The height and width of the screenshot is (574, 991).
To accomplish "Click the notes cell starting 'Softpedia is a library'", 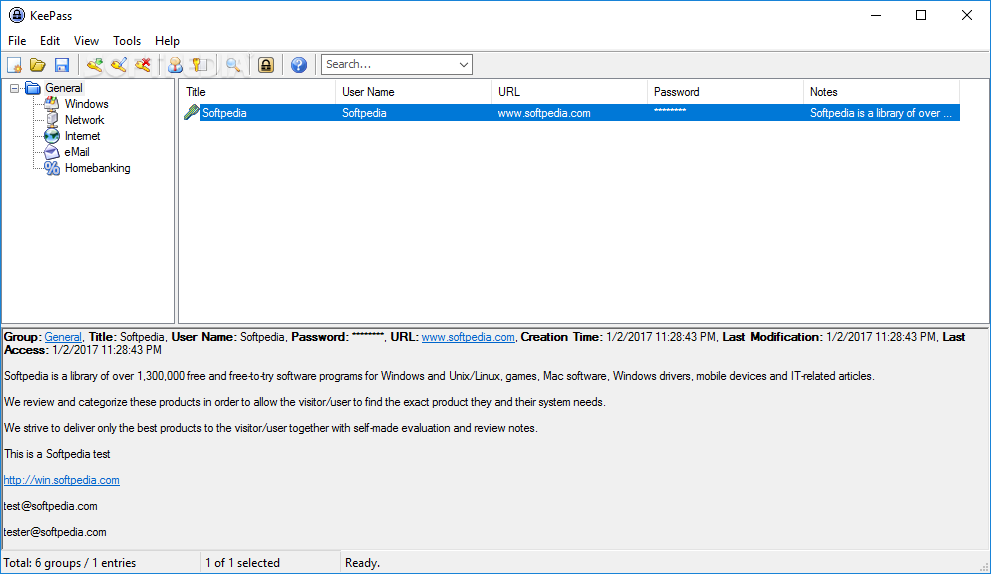I will point(881,113).
